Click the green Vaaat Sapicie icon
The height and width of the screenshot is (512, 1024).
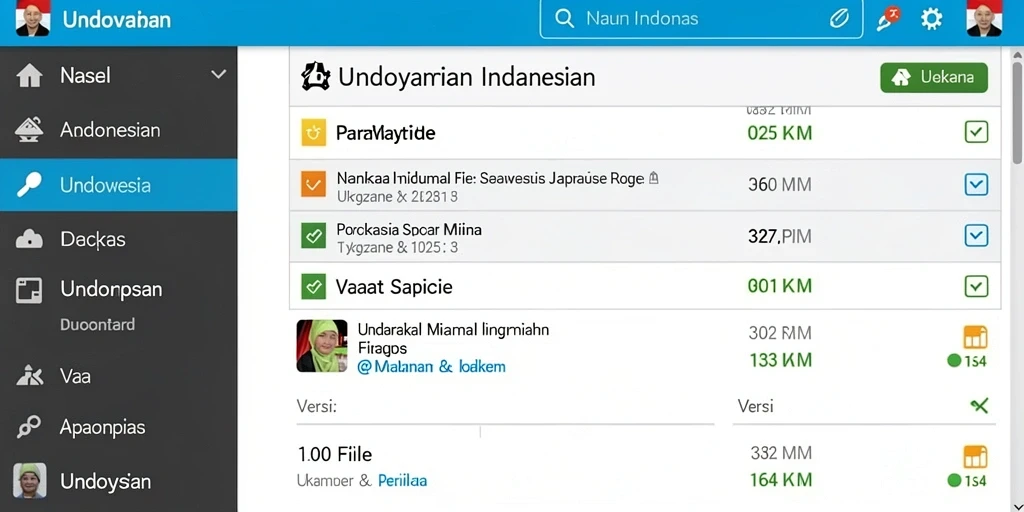tap(313, 286)
